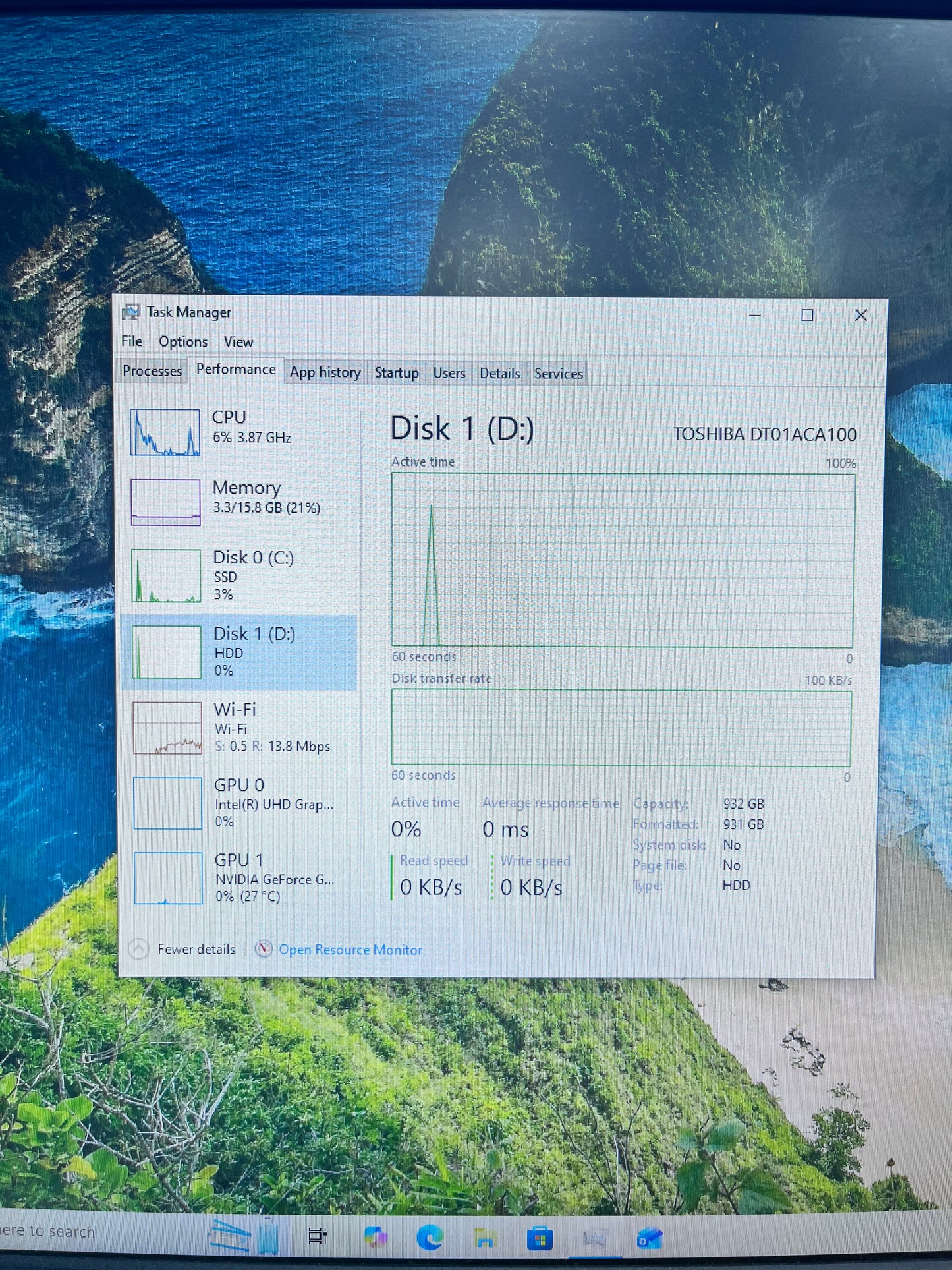Screen dimensions: 952x1270
Task: Click the GPU 0 sidebar label
Action: tap(238, 785)
